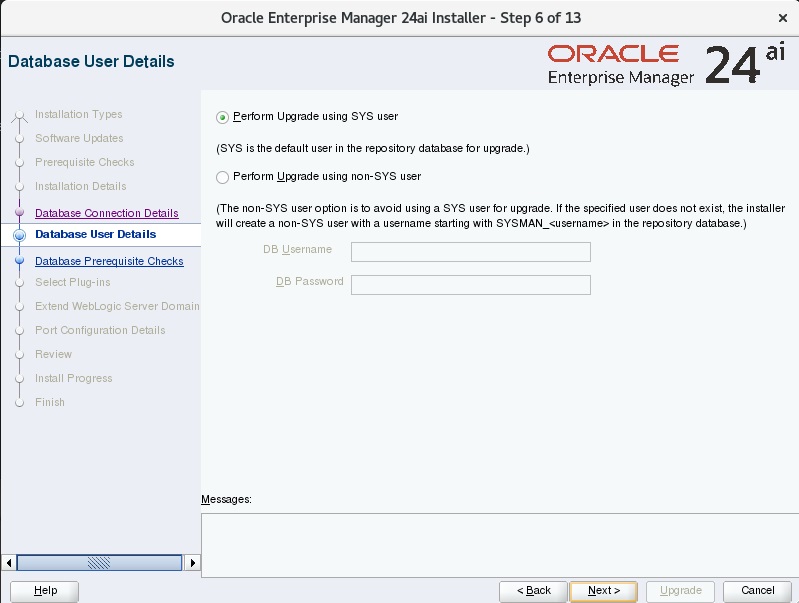Screen dimensions: 799x603
Task: Click the sidebar scroll left arrow
Action: 9,563
